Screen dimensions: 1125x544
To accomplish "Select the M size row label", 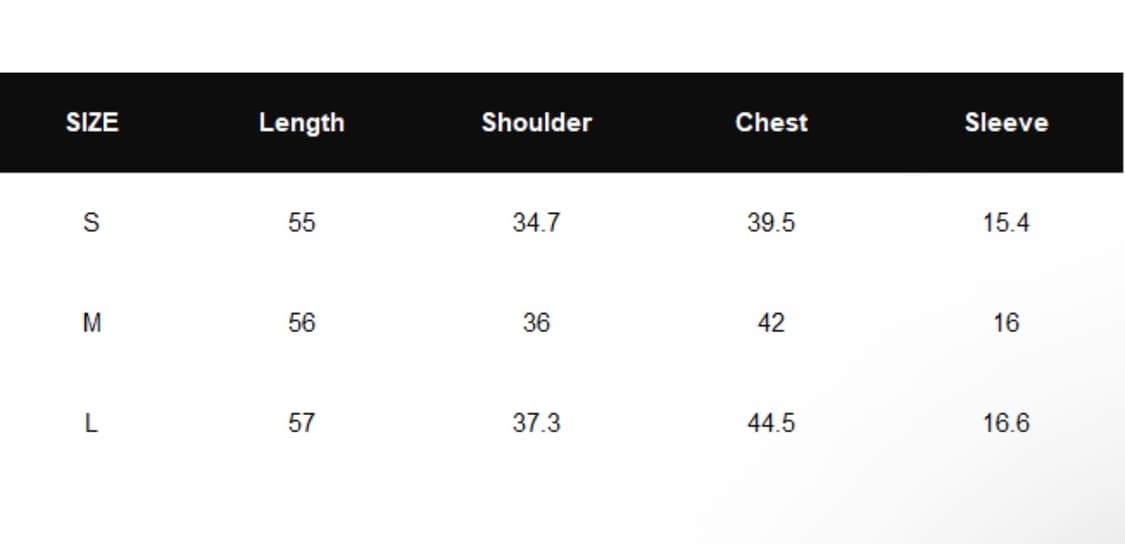I will point(92,323).
